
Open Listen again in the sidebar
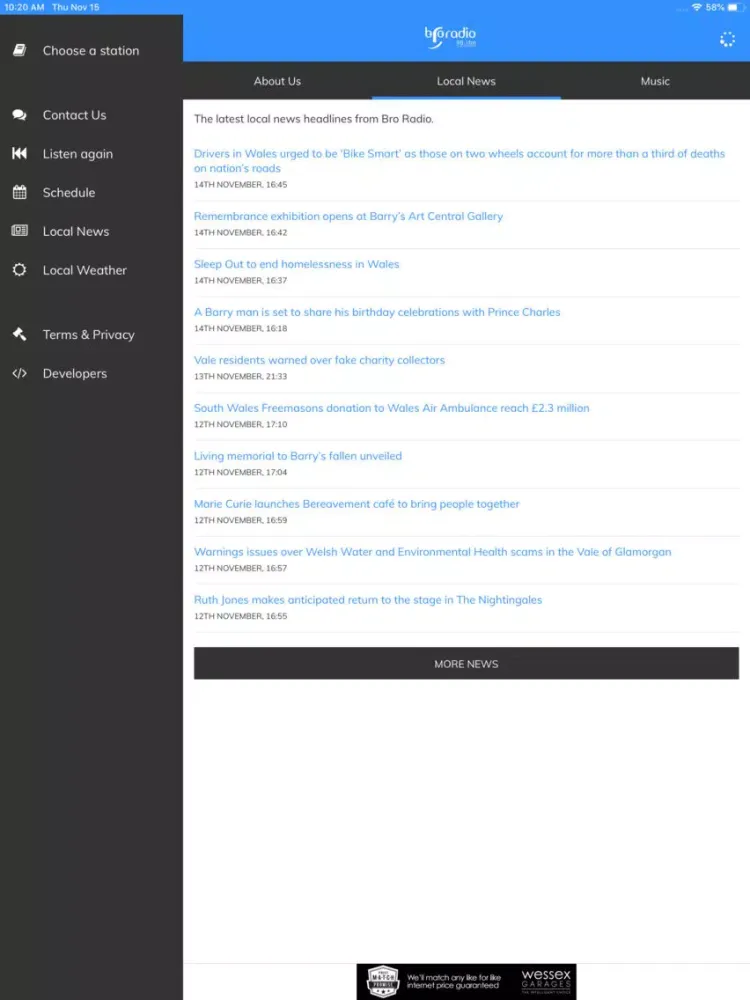91,154
